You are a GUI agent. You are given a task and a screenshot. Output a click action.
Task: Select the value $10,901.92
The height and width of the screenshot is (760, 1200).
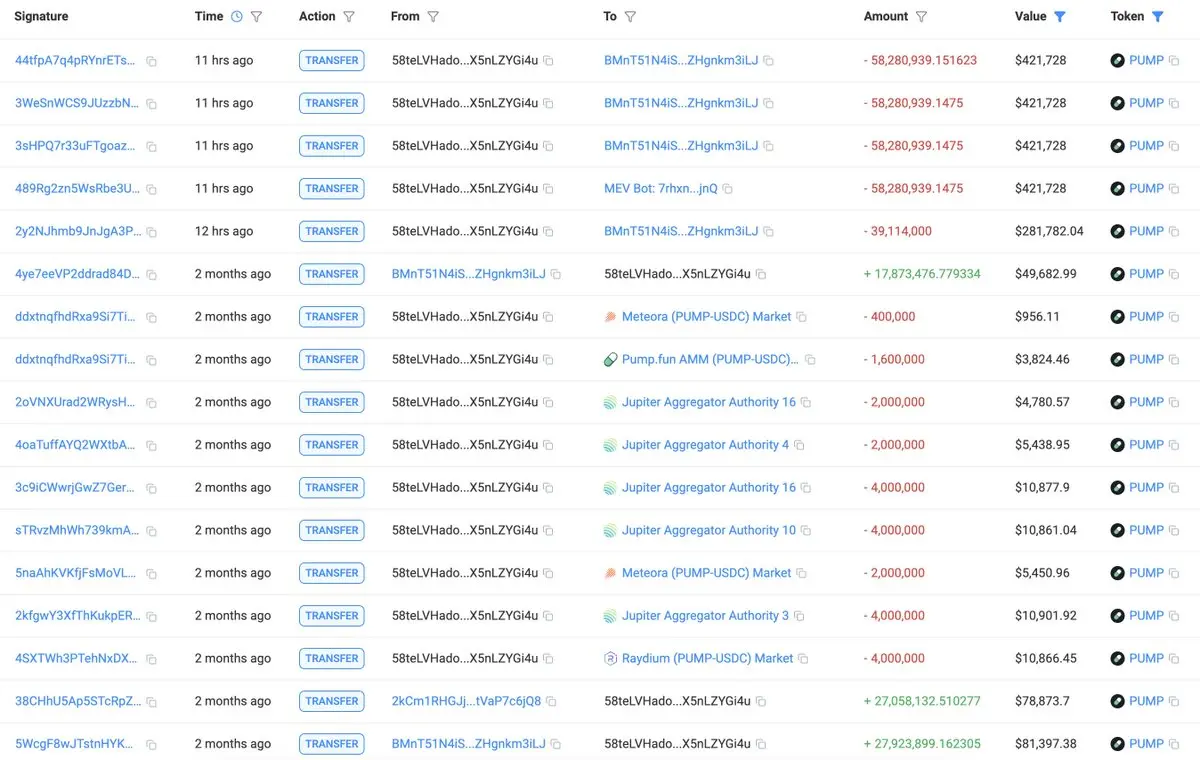1046,616
